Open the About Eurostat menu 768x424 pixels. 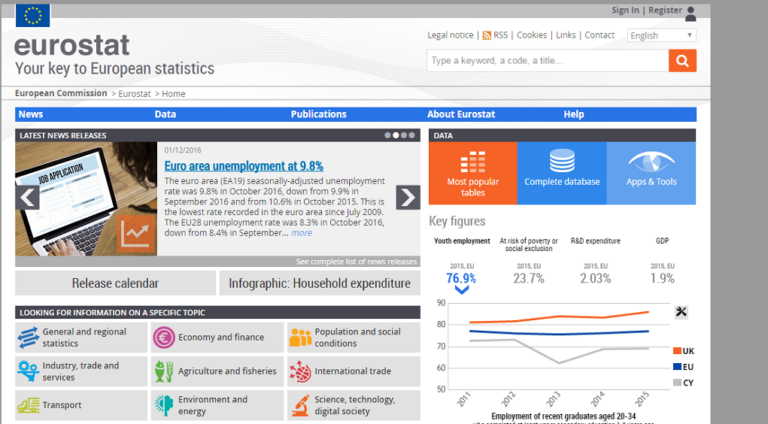click(x=461, y=115)
